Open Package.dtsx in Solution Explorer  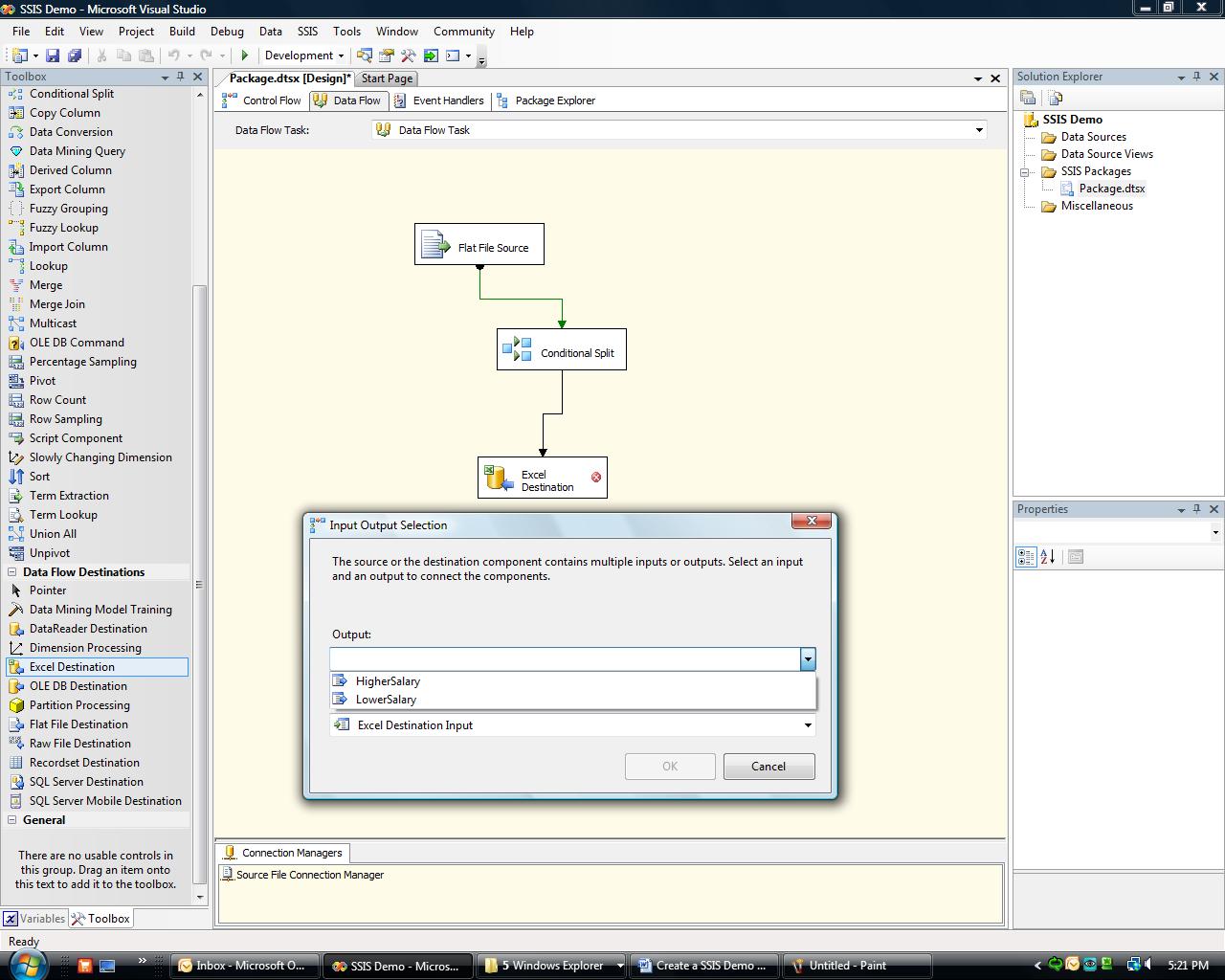[x=1111, y=189]
